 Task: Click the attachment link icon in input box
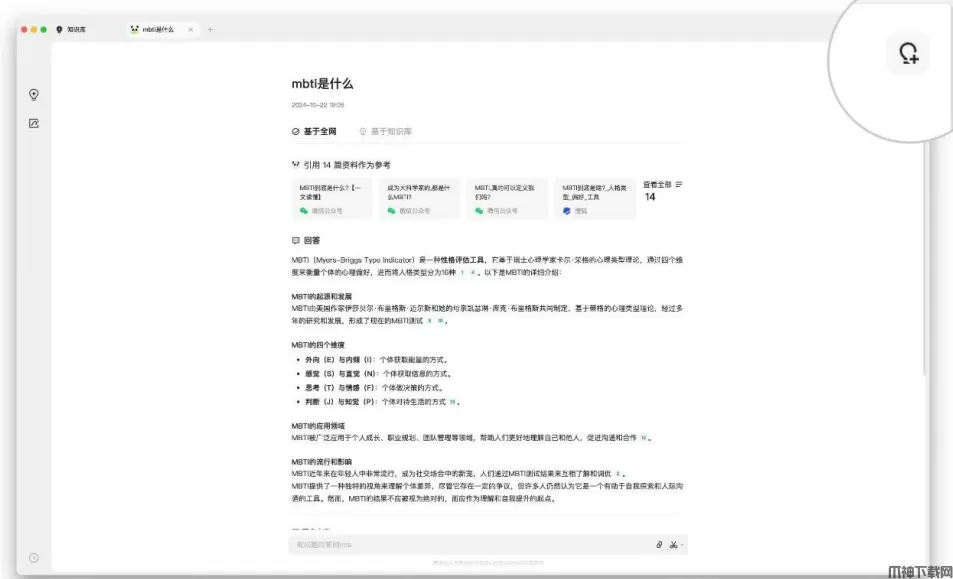click(659, 544)
